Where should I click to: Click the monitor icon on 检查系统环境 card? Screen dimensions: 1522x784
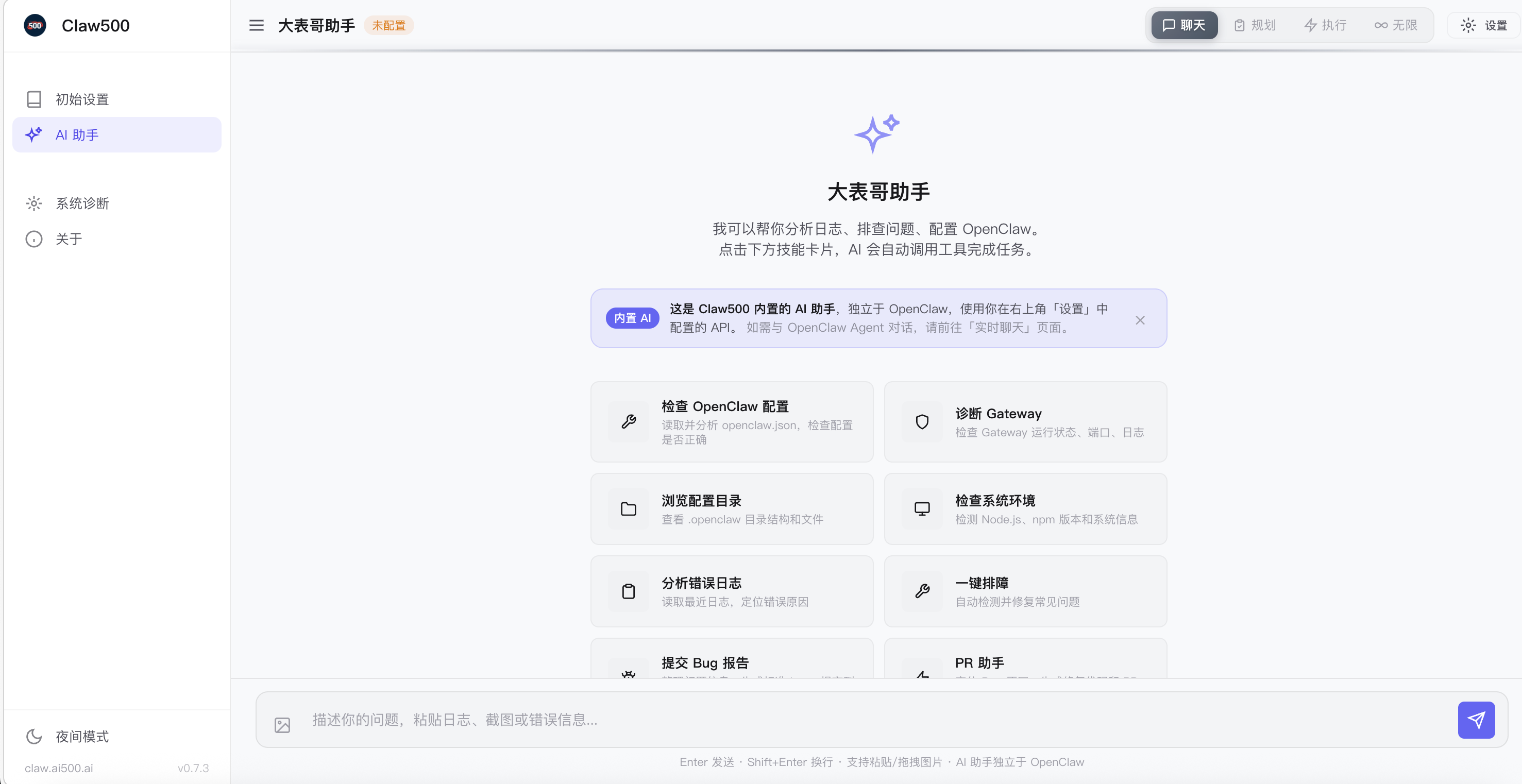pos(922,508)
